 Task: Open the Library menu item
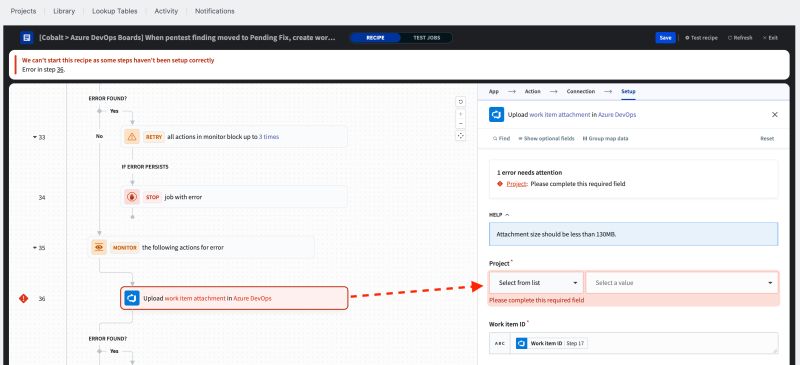(x=64, y=11)
